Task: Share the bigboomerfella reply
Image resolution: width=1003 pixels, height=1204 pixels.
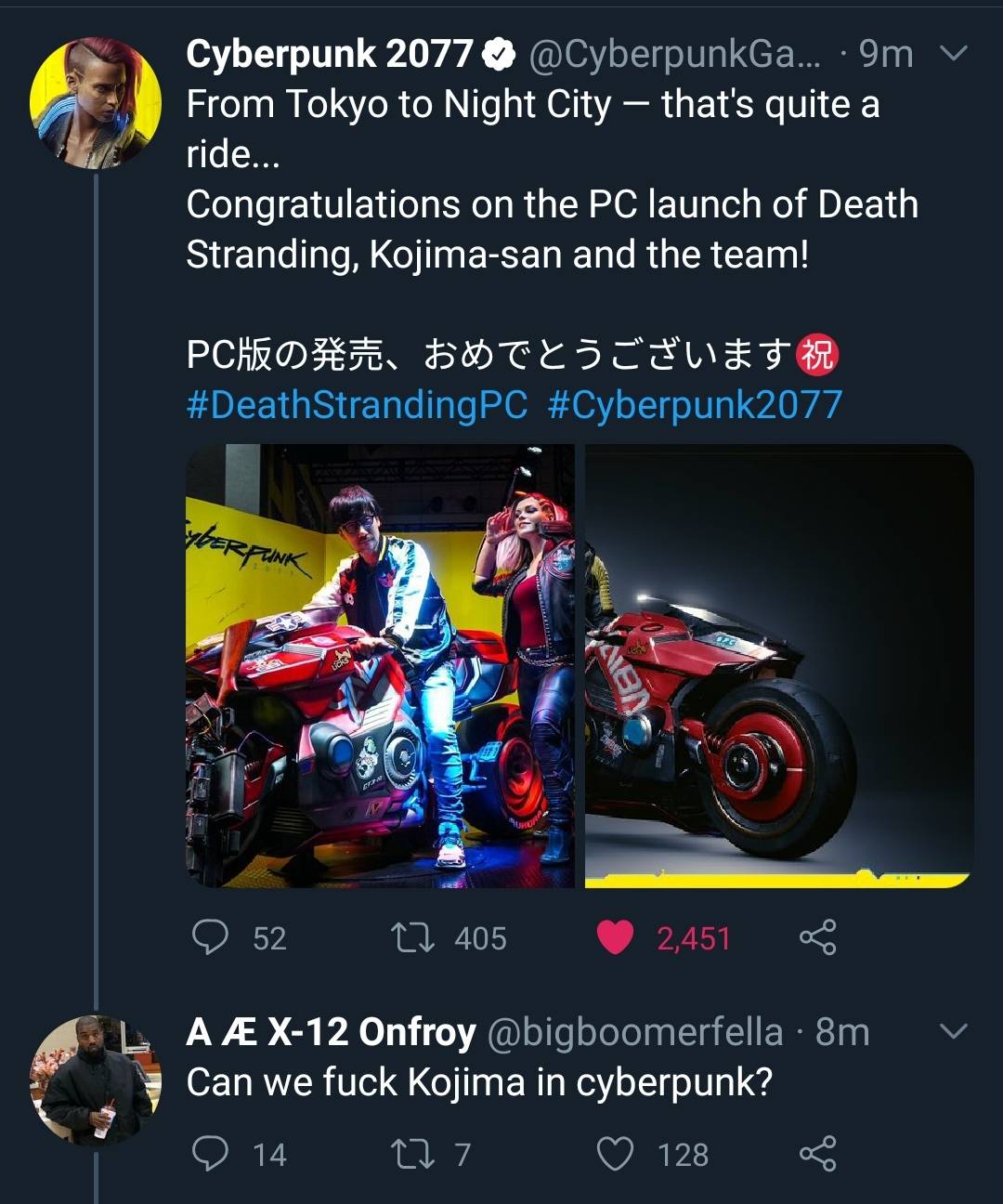Action: 817,1154
